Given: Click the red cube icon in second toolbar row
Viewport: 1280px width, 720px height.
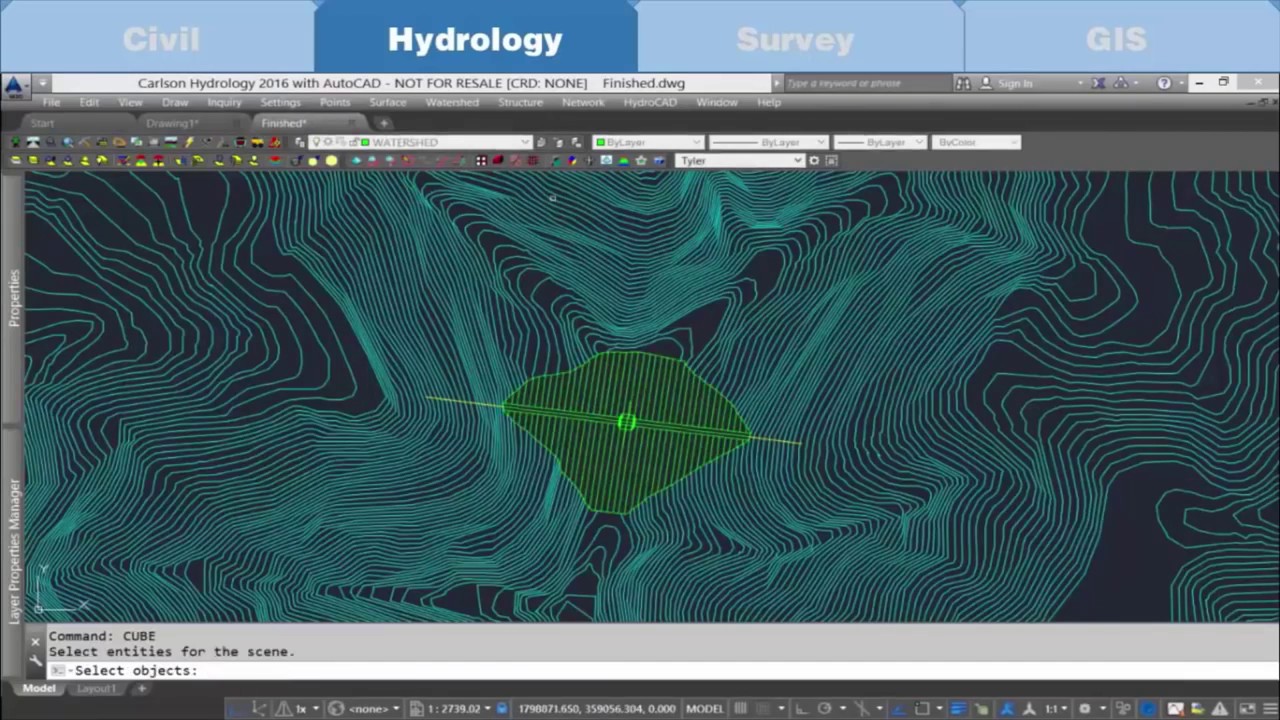Looking at the screenshot, I should coord(498,160).
